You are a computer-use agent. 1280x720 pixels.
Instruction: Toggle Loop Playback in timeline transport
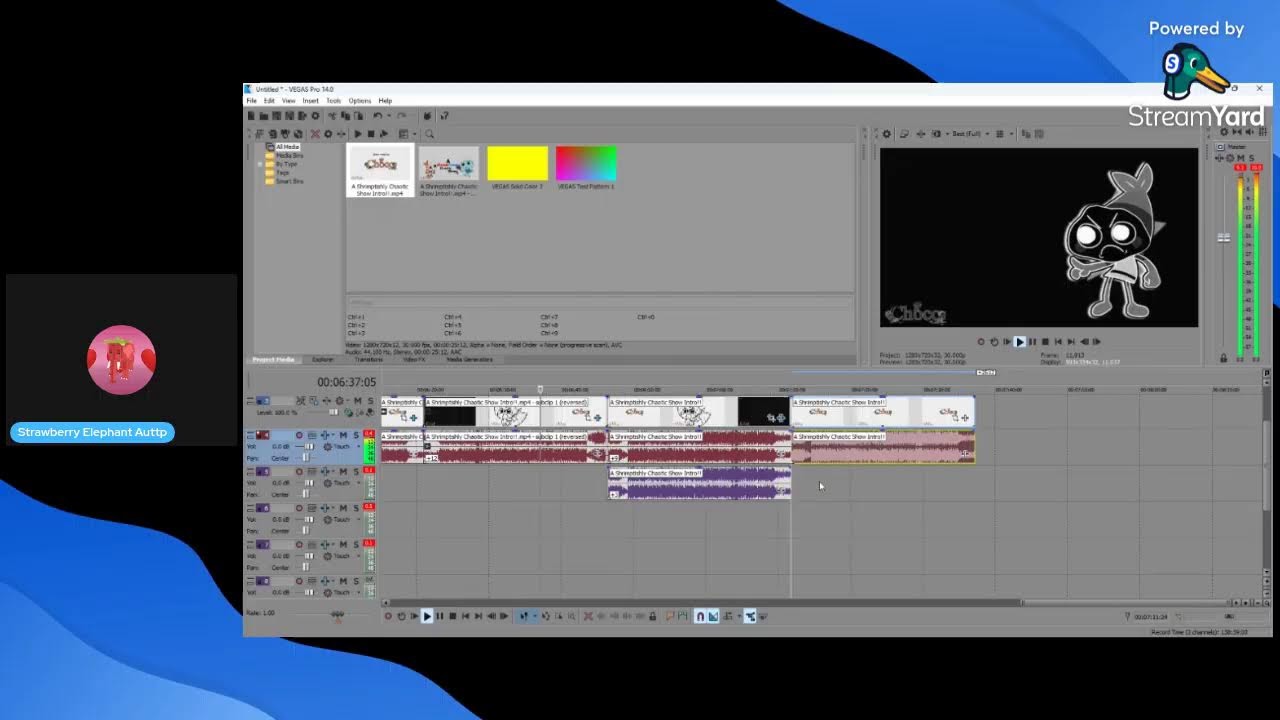pos(401,616)
